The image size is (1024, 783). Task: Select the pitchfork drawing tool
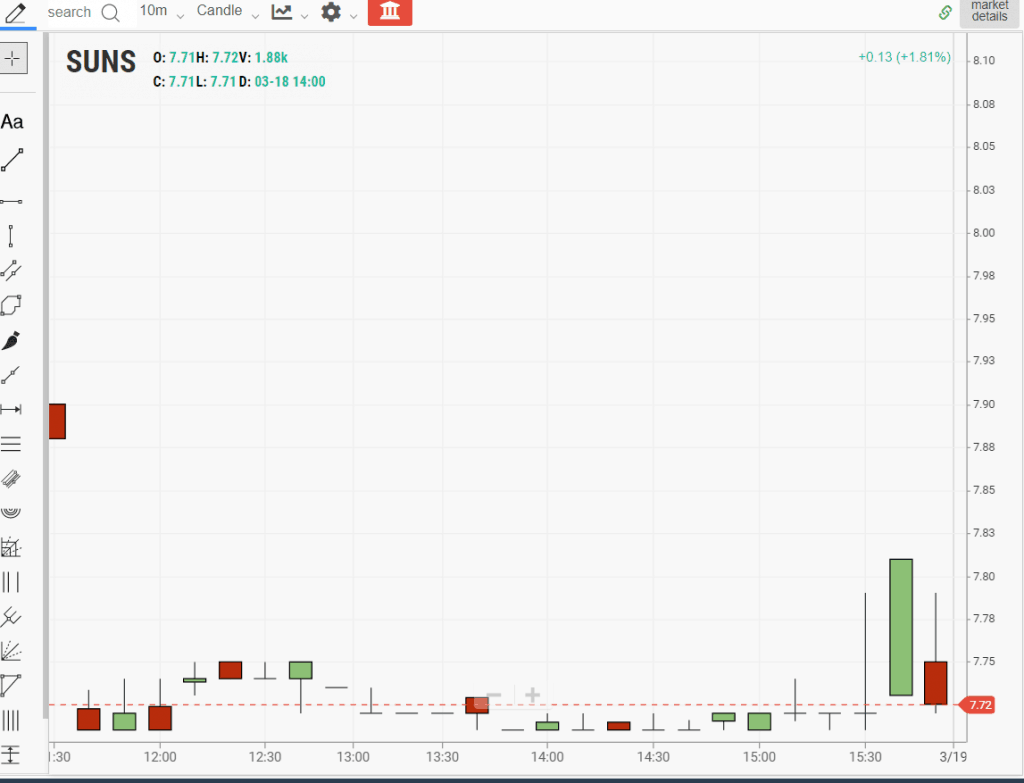pyautogui.click(x=12, y=614)
